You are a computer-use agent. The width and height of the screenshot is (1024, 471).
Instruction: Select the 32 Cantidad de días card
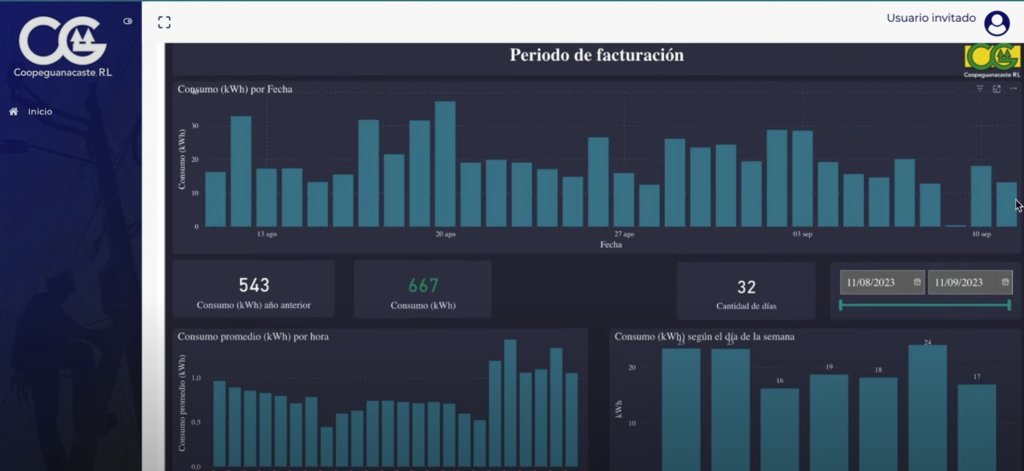click(745, 290)
